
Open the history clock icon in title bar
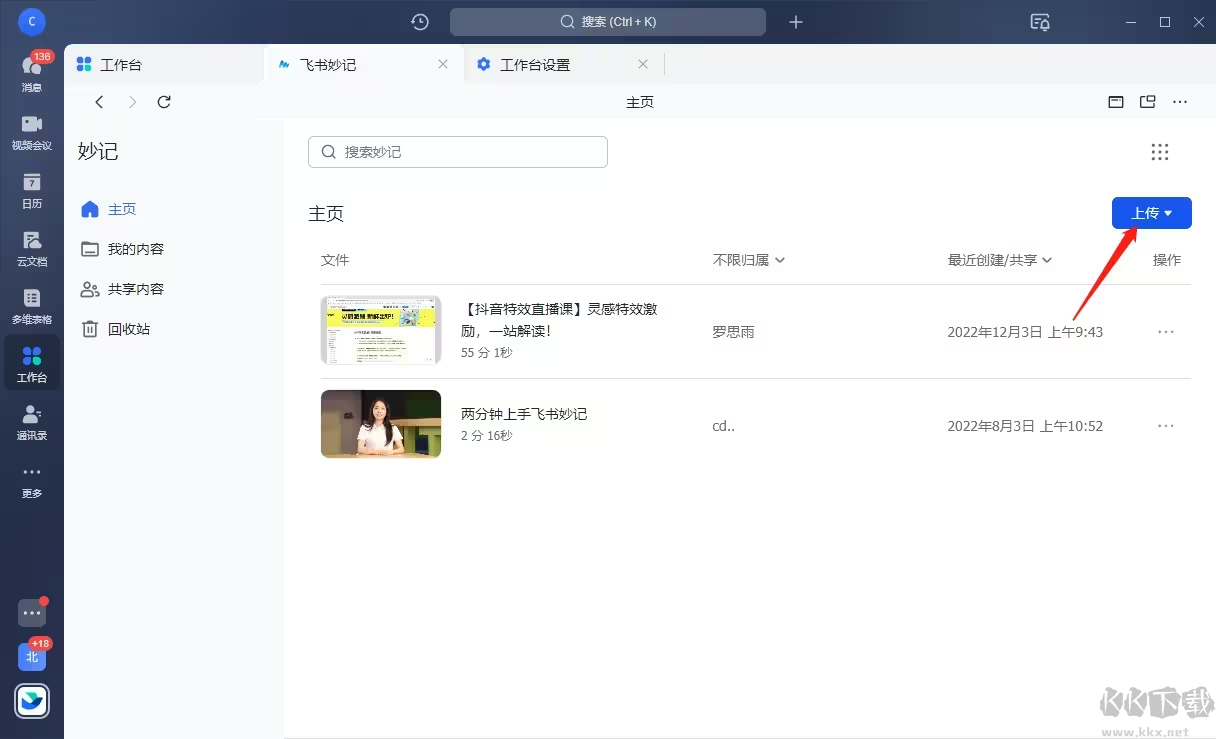[420, 21]
